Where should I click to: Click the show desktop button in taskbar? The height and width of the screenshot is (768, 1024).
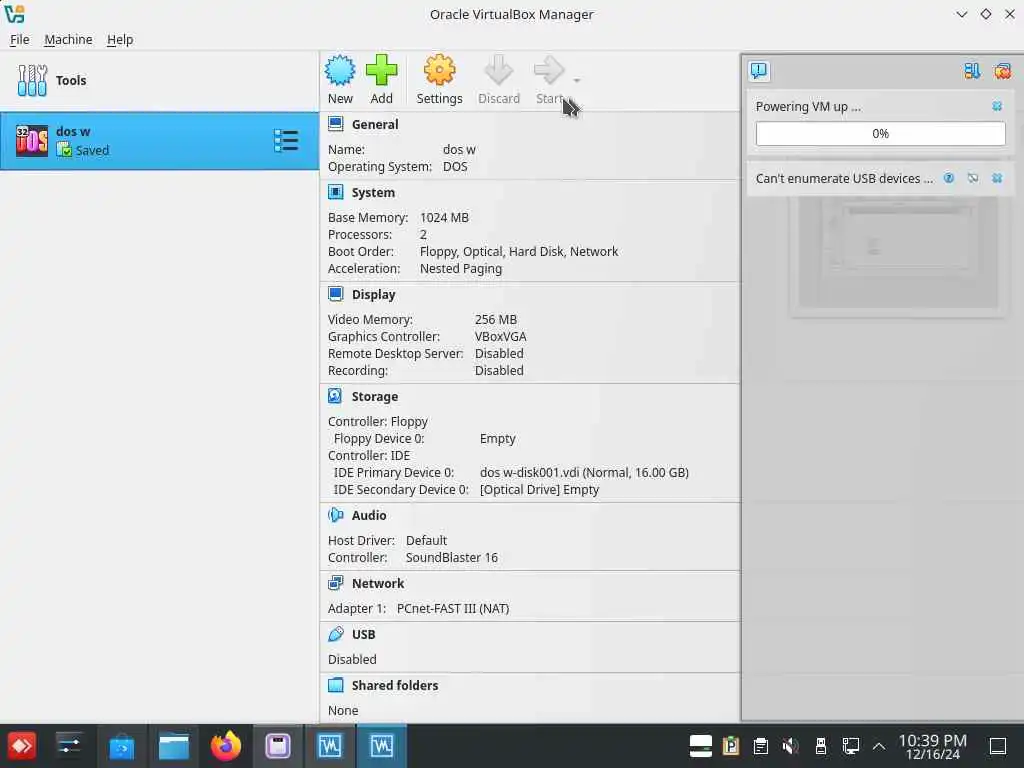pyautogui.click(x=998, y=746)
